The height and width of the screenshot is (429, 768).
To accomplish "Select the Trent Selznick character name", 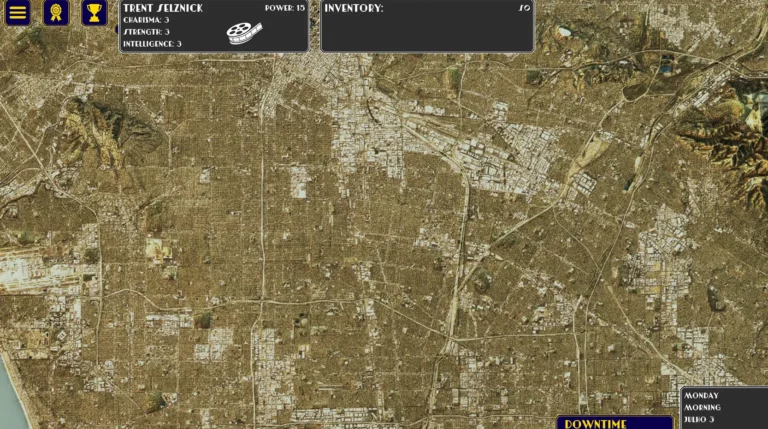I will point(162,8).
